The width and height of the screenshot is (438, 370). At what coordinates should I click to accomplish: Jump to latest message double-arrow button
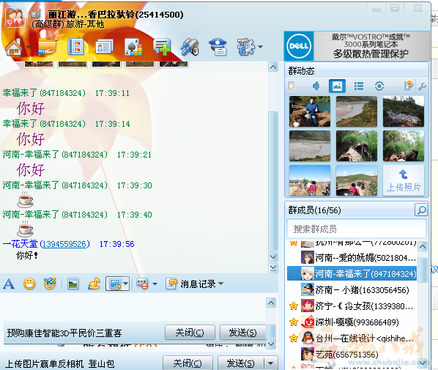[x=273, y=268]
